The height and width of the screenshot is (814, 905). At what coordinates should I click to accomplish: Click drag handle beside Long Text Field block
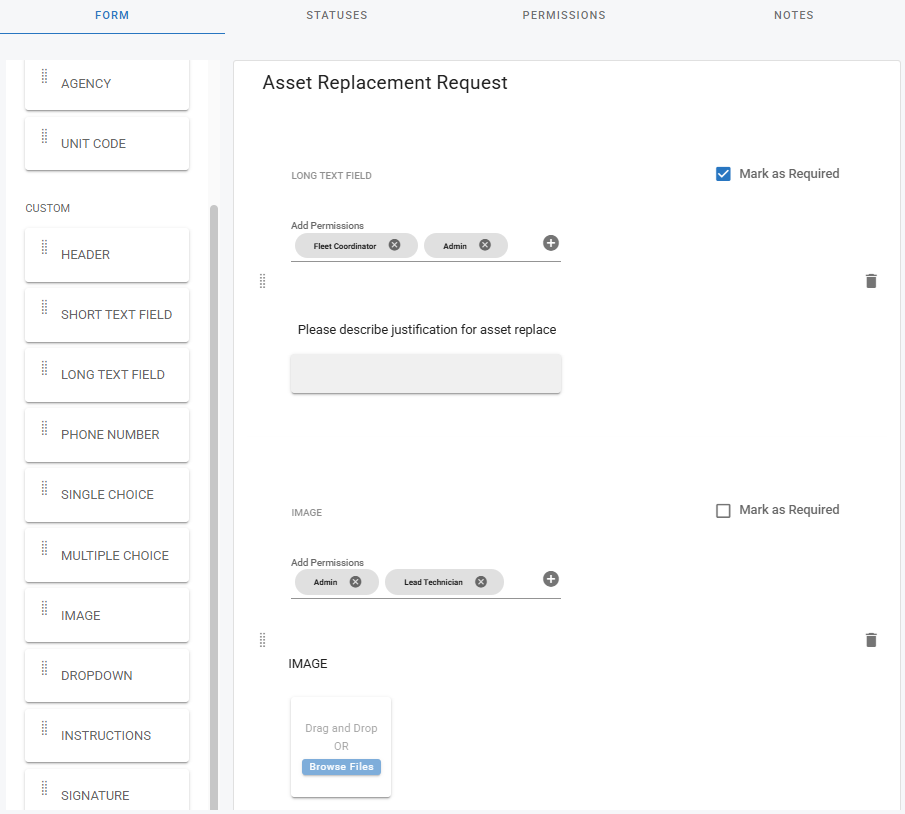click(x=263, y=281)
